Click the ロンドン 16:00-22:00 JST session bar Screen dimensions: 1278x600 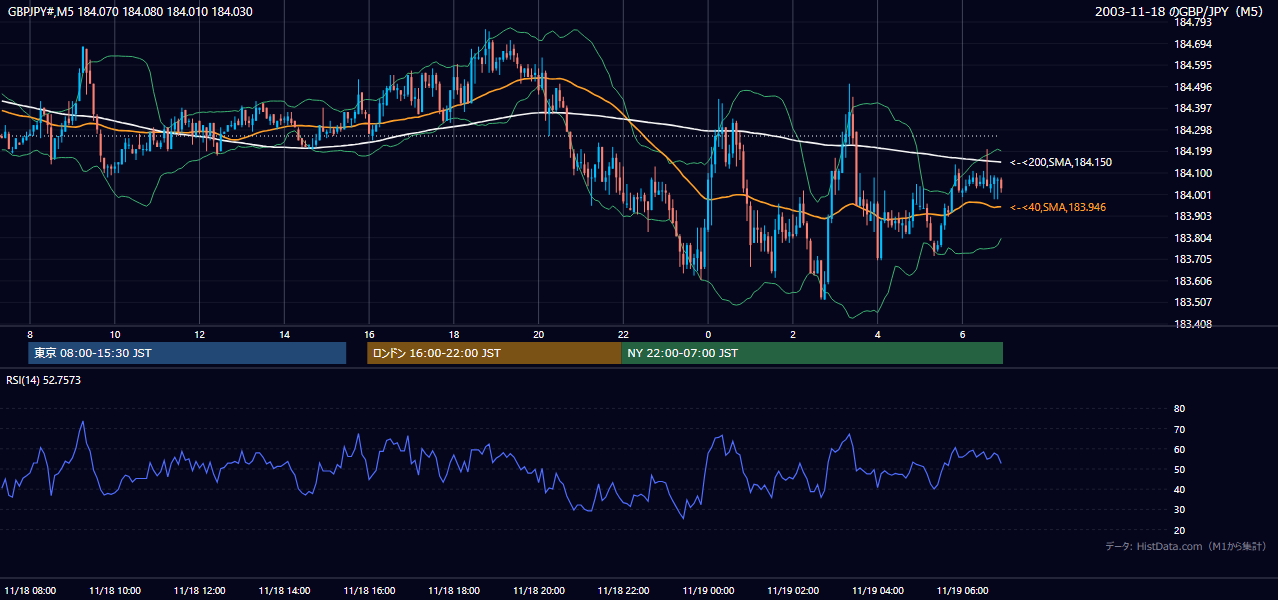coord(494,353)
